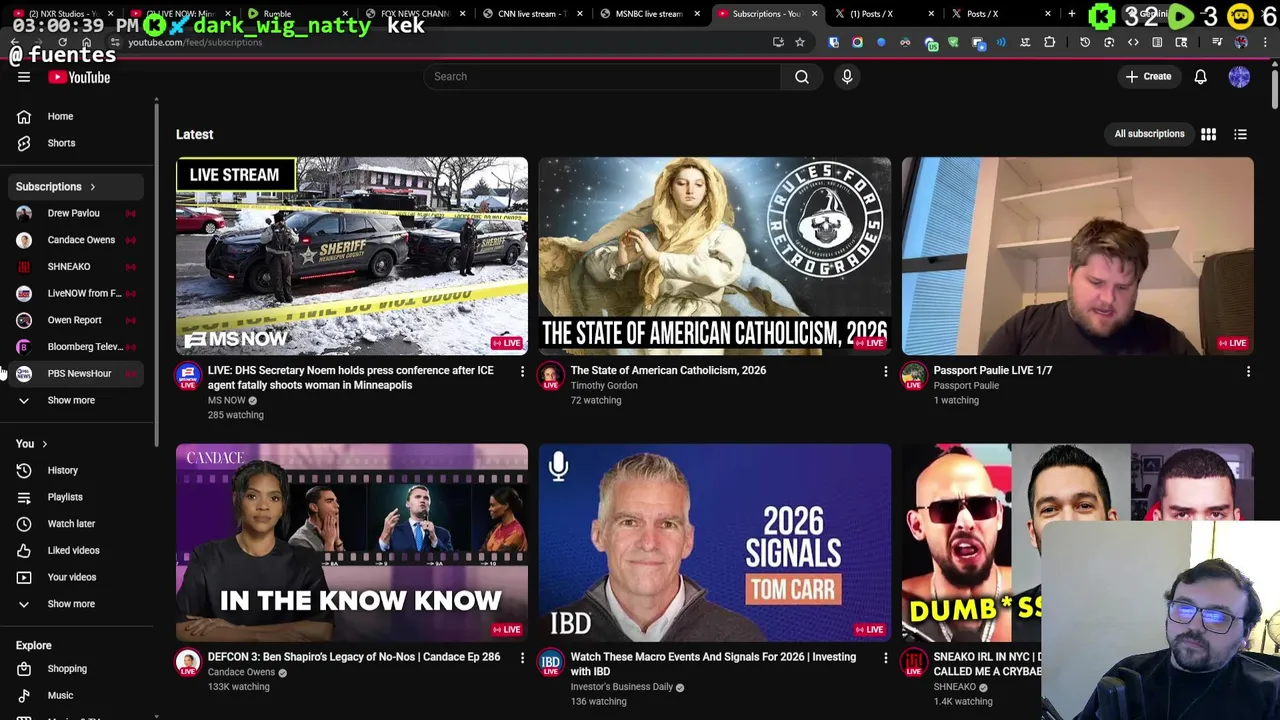The height and width of the screenshot is (720, 1280).
Task: Open the DHS Secretary Noem video title
Action: point(351,377)
